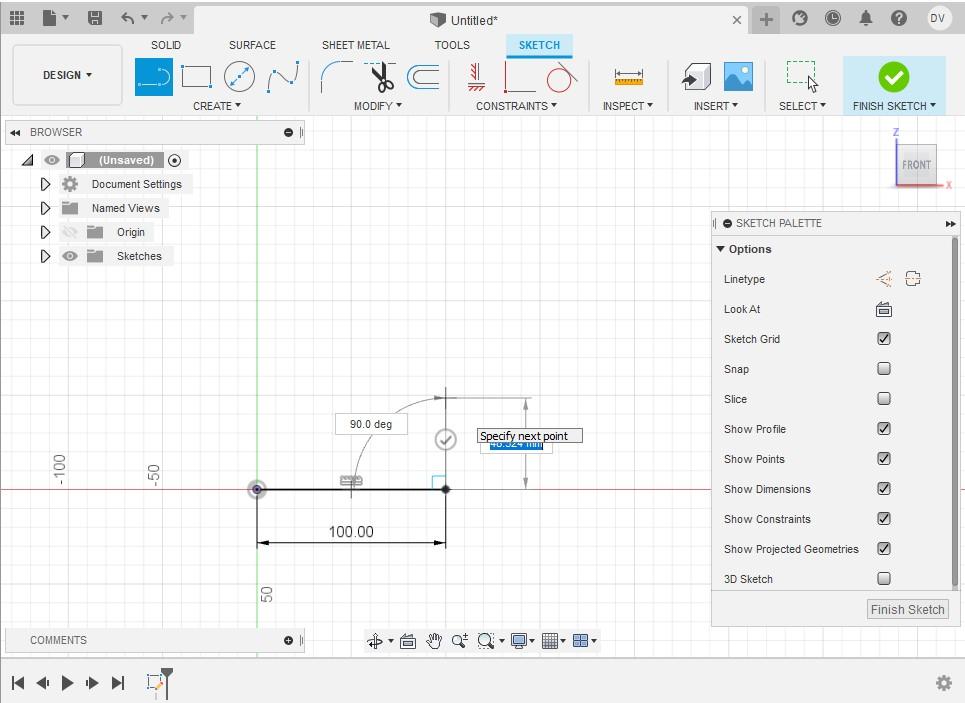The image size is (965, 703).
Task: Switch to the SURFACE tab
Action: [252, 45]
